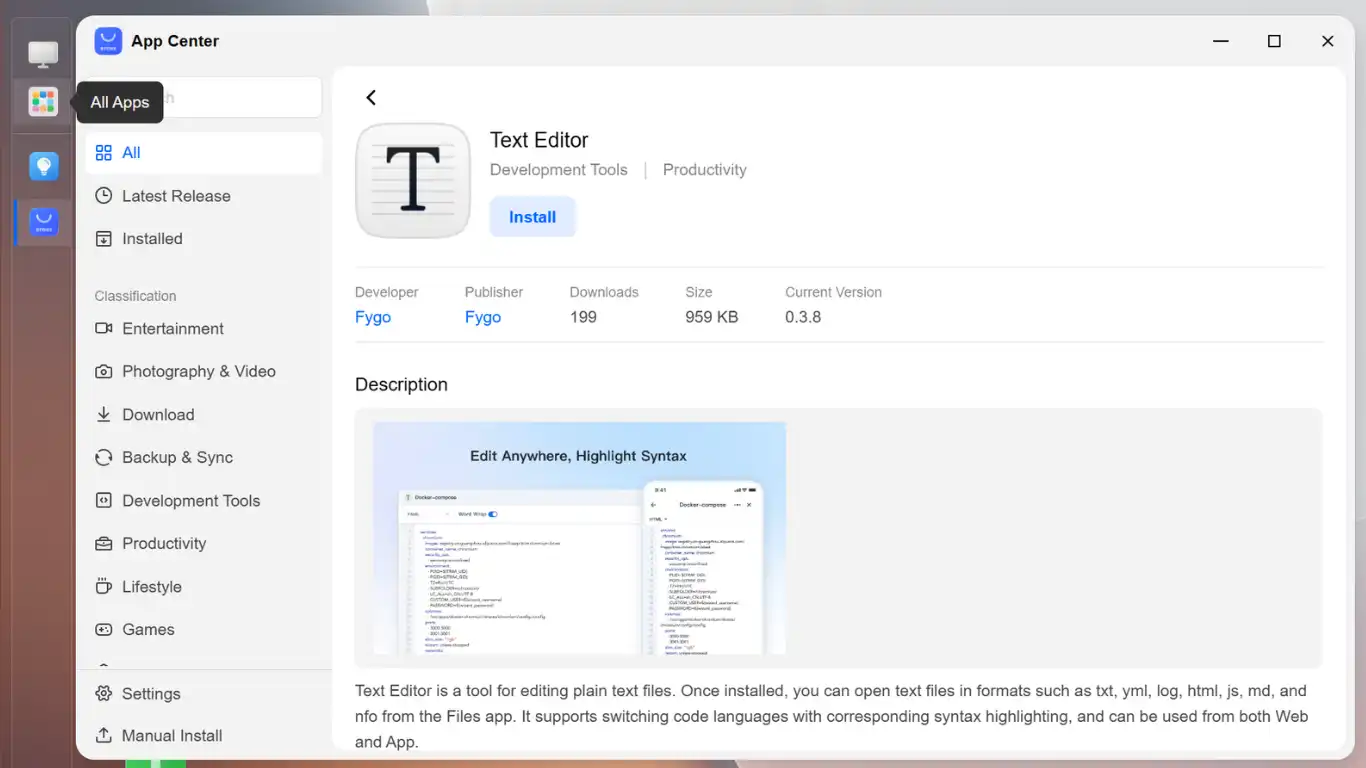Image resolution: width=1366 pixels, height=768 pixels.
Task: Click the Download arrow icon
Action: click(x=103, y=414)
